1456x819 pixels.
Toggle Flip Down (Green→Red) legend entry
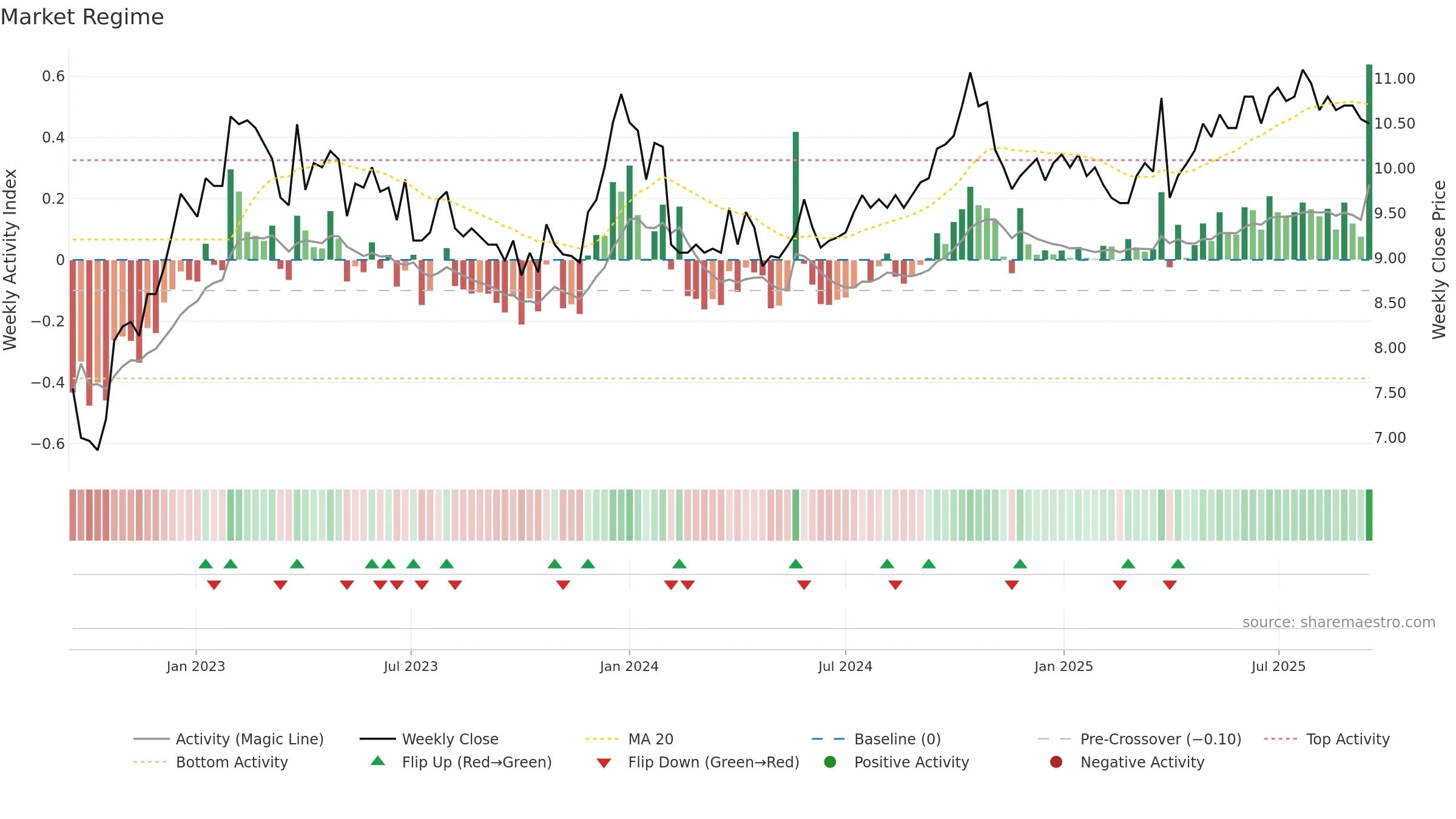[x=698, y=762]
